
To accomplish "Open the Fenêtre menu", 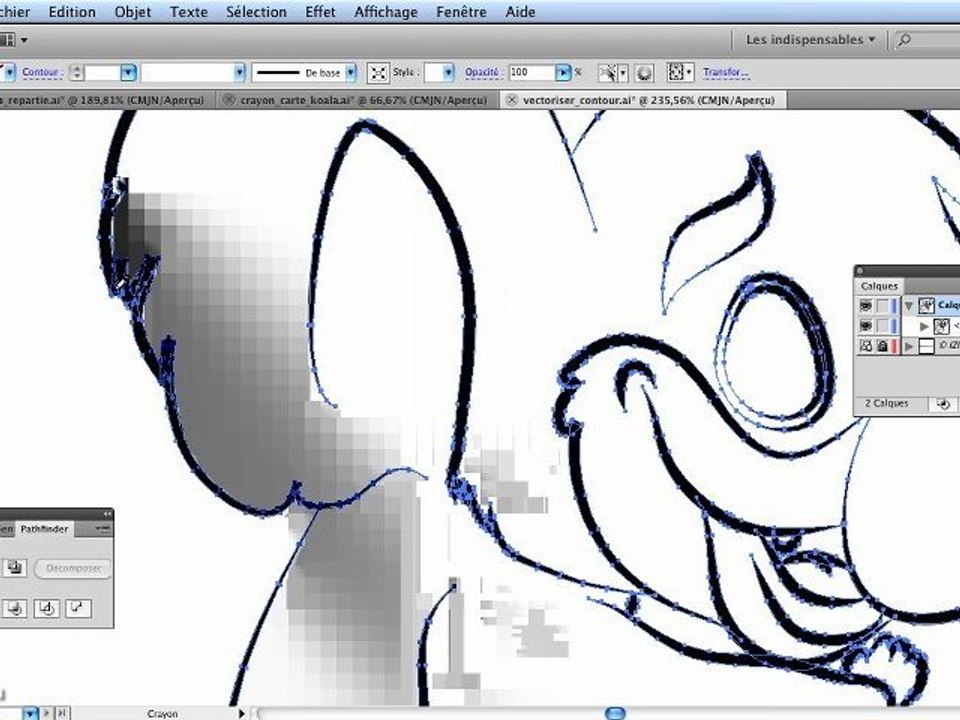I will click(x=461, y=12).
